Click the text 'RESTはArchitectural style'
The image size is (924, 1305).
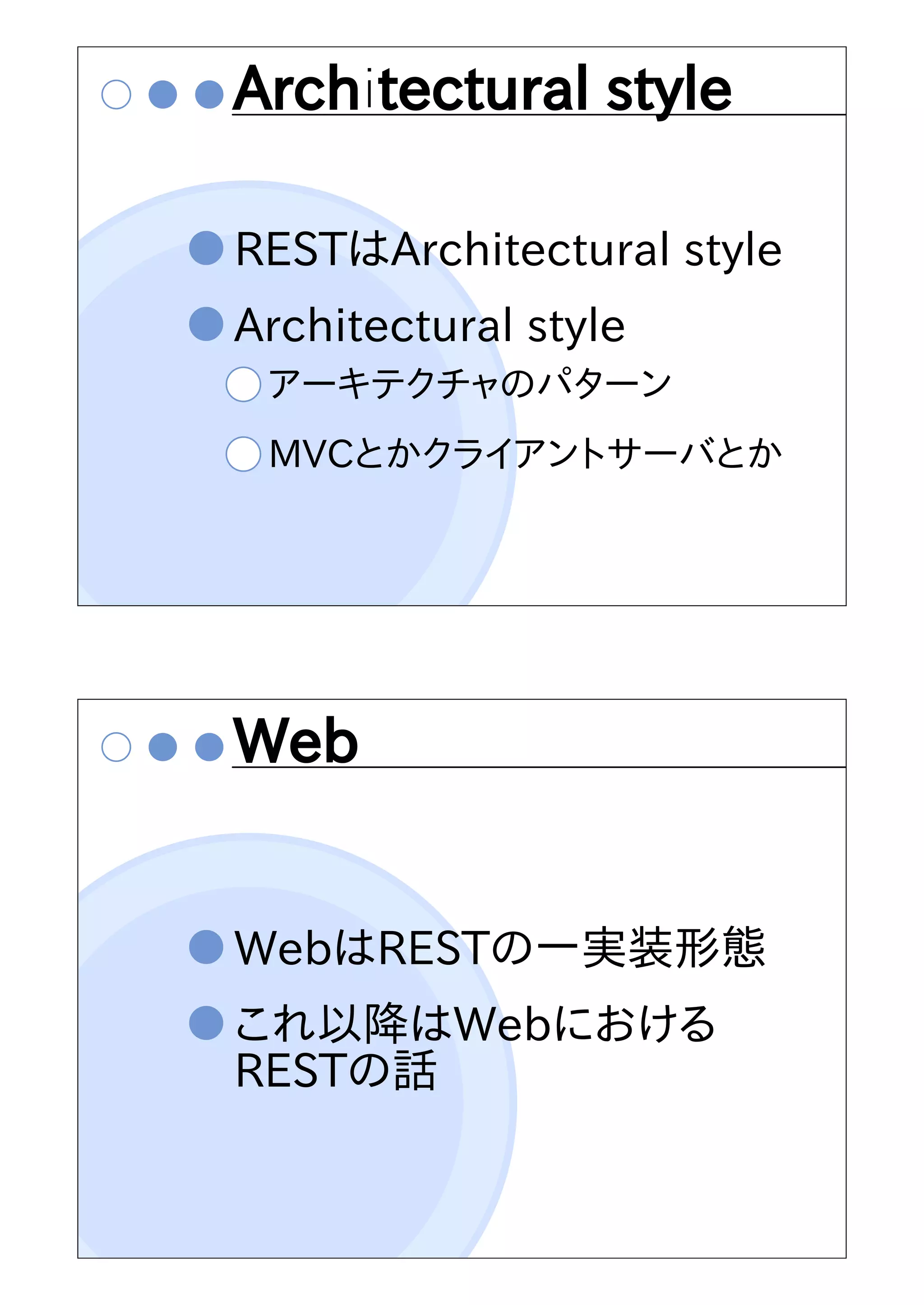(x=508, y=249)
